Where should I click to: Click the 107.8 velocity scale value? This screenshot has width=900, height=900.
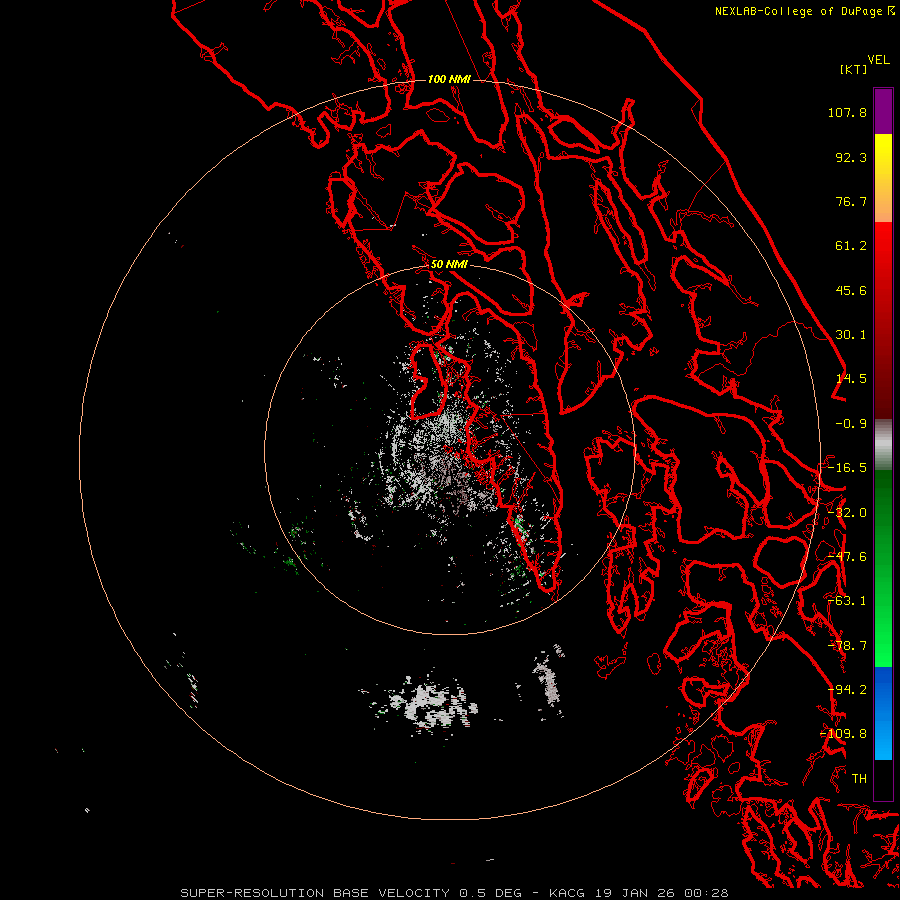[x=847, y=112]
